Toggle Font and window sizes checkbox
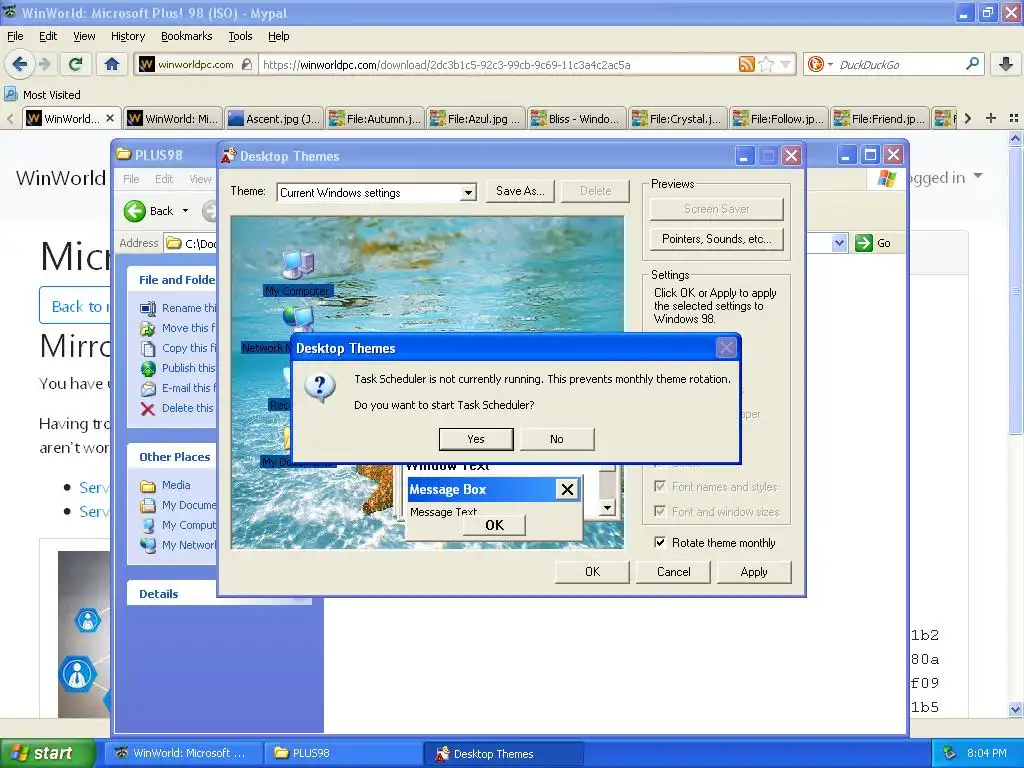 point(660,511)
